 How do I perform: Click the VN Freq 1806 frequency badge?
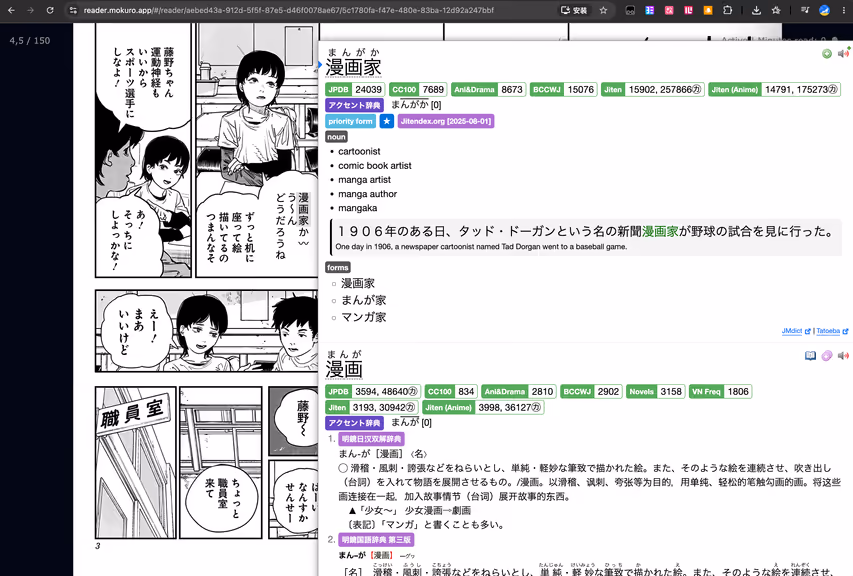(x=720, y=392)
